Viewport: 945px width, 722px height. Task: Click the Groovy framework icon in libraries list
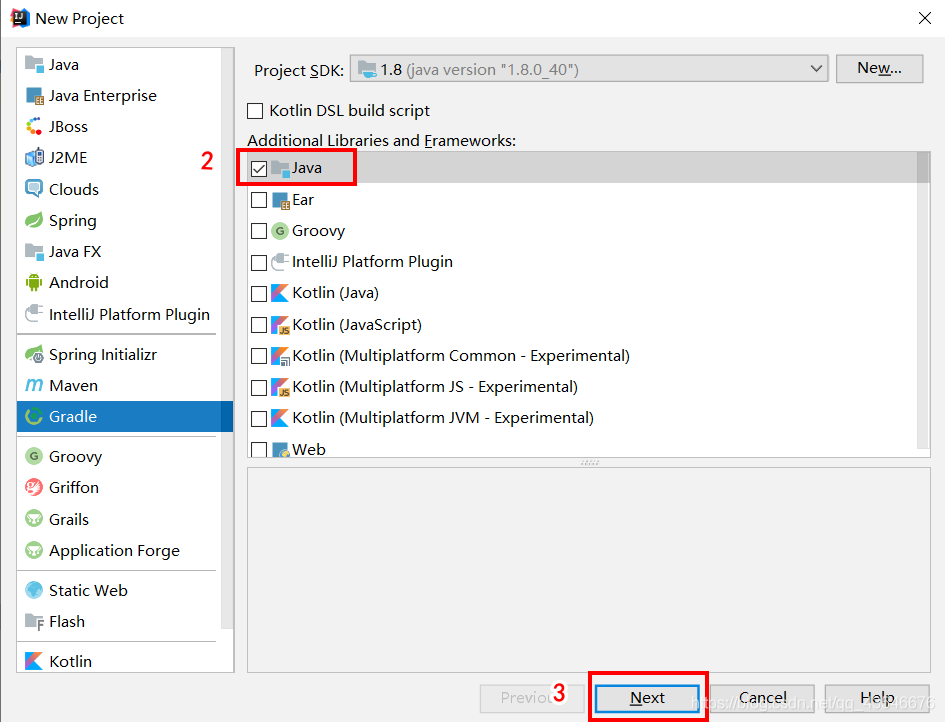tap(280, 231)
